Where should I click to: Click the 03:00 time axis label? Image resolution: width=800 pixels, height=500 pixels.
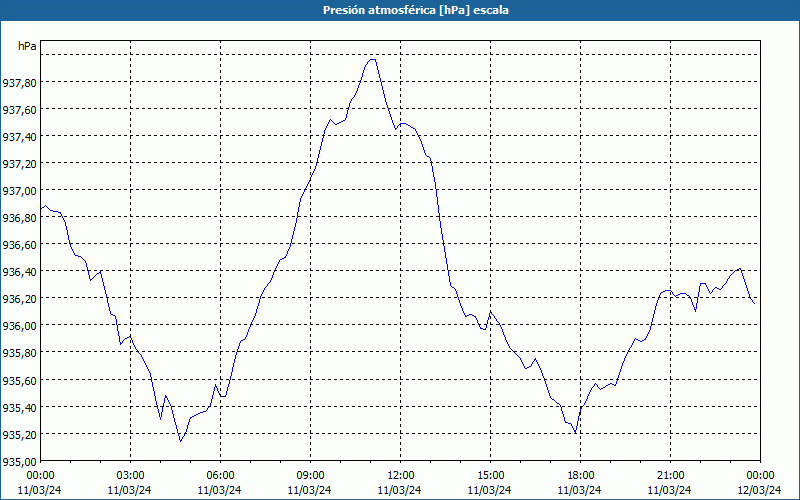click(130, 476)
